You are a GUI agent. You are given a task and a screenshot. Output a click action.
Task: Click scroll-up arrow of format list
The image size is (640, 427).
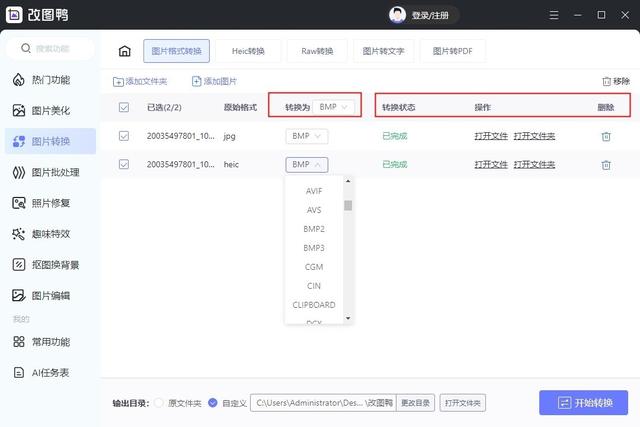(x=348, y=181)
